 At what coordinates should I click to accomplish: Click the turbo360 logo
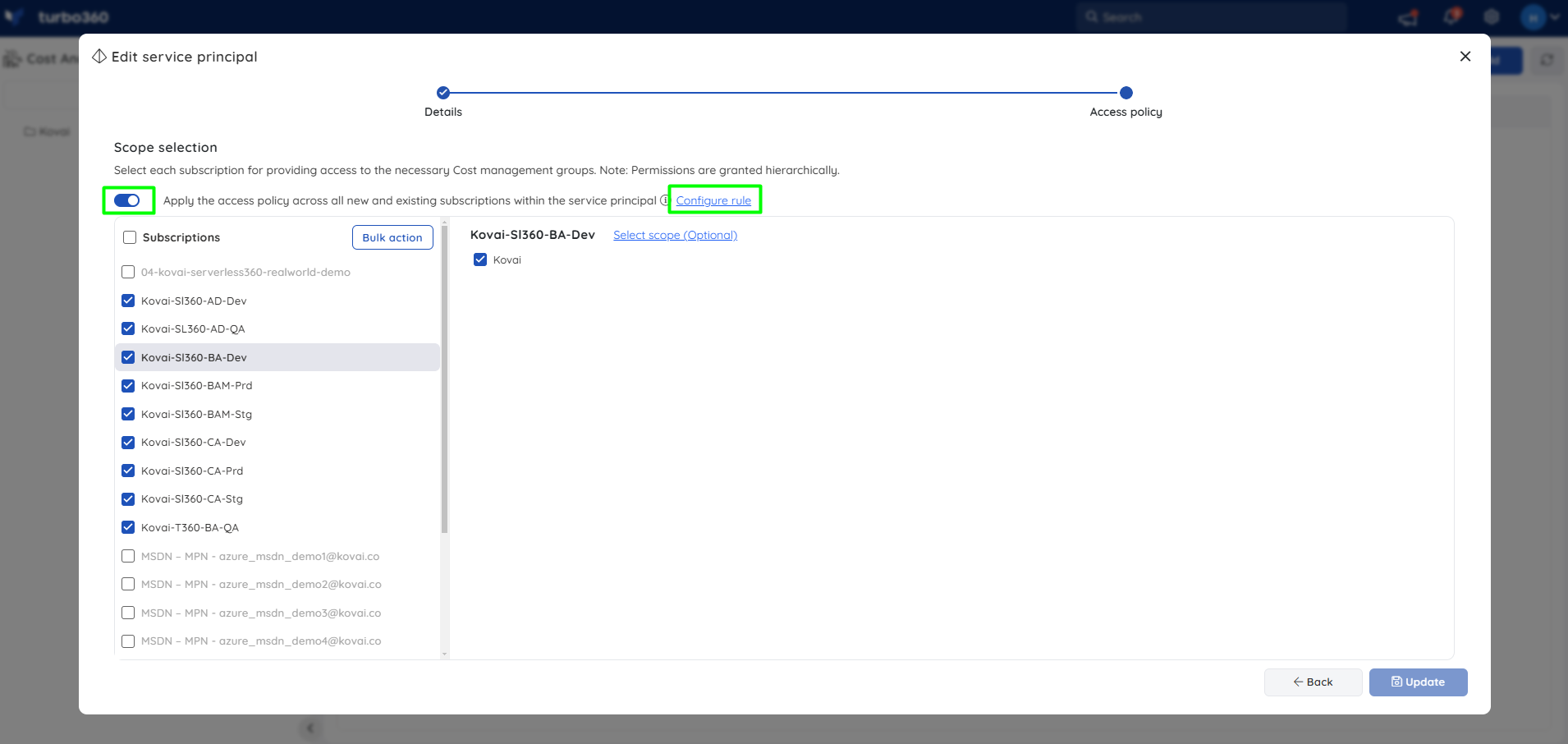[x=57, y=17]
